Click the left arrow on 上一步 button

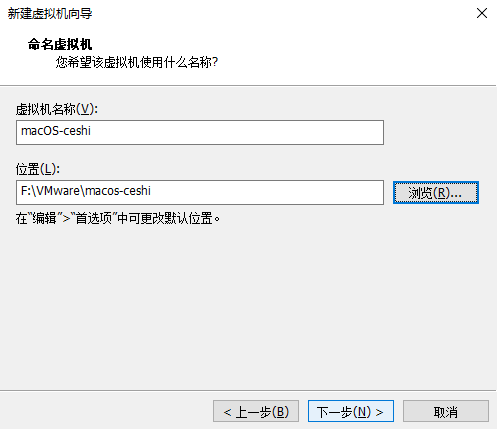tap(227, 412)
